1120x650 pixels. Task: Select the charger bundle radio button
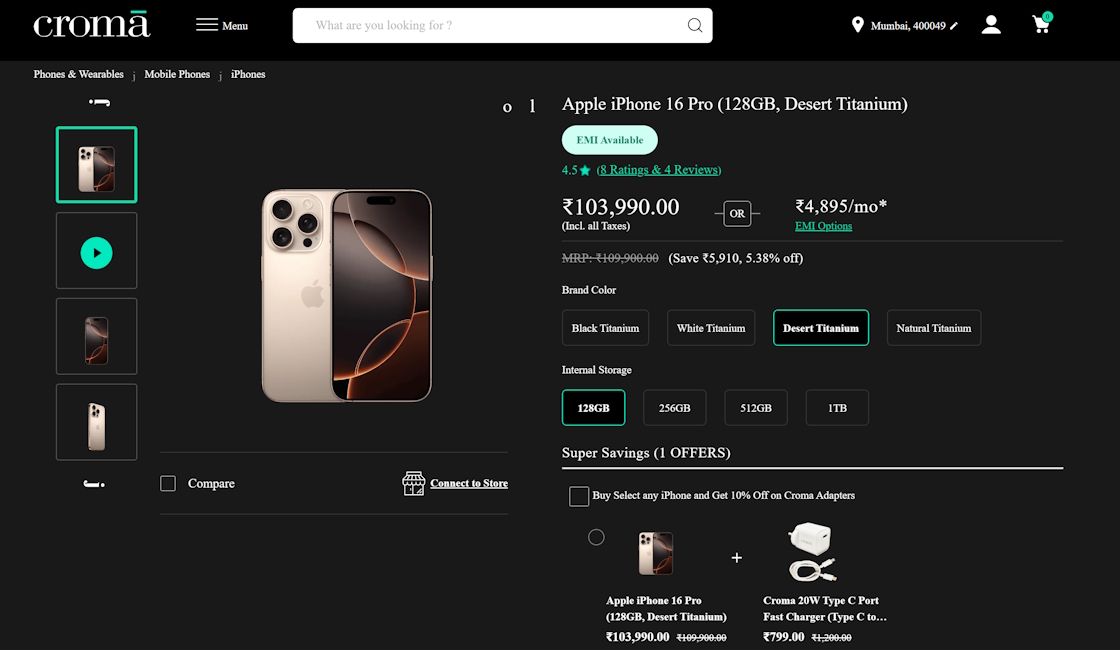click(x=597, y=537)
